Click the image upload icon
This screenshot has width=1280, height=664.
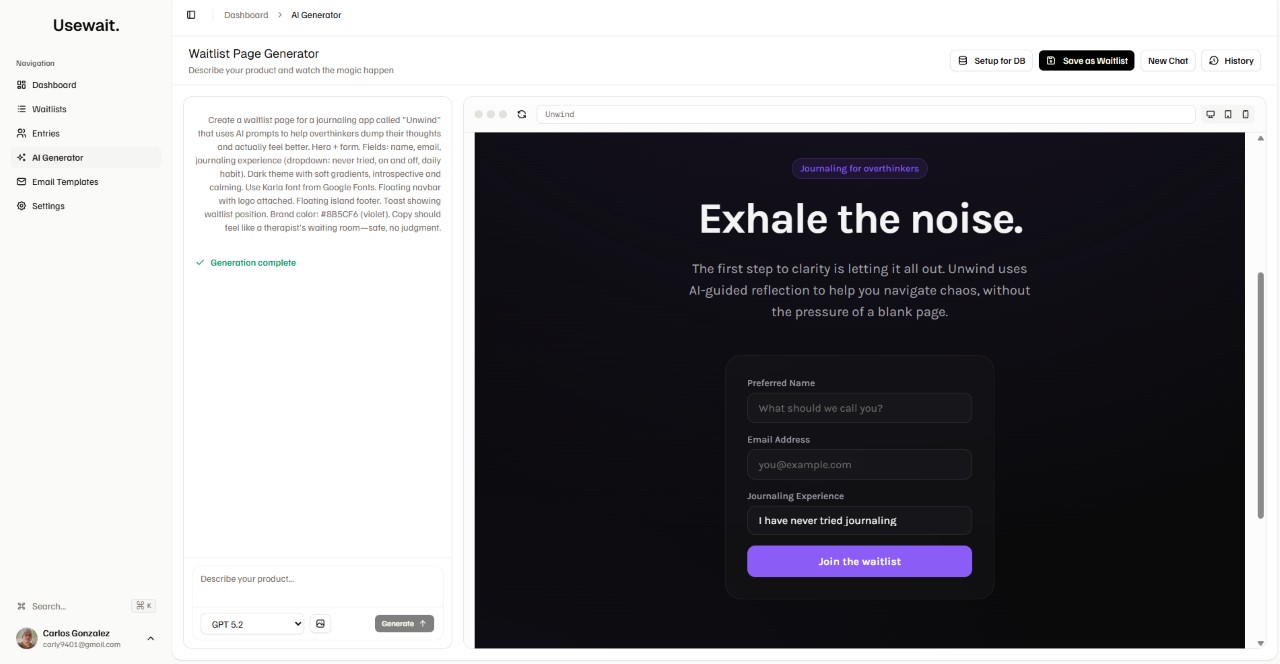click(x=320, y=624)
